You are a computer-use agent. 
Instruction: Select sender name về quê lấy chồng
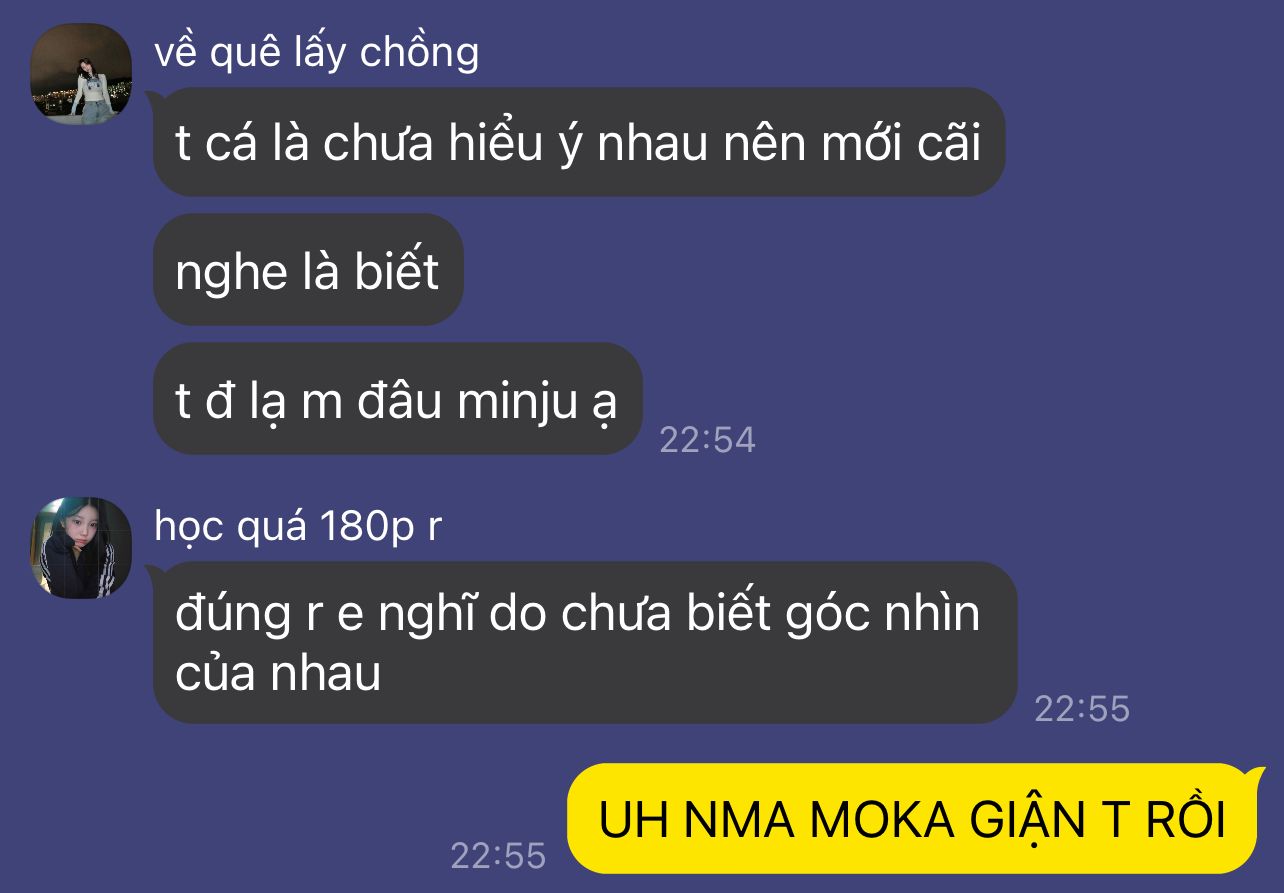317,52
